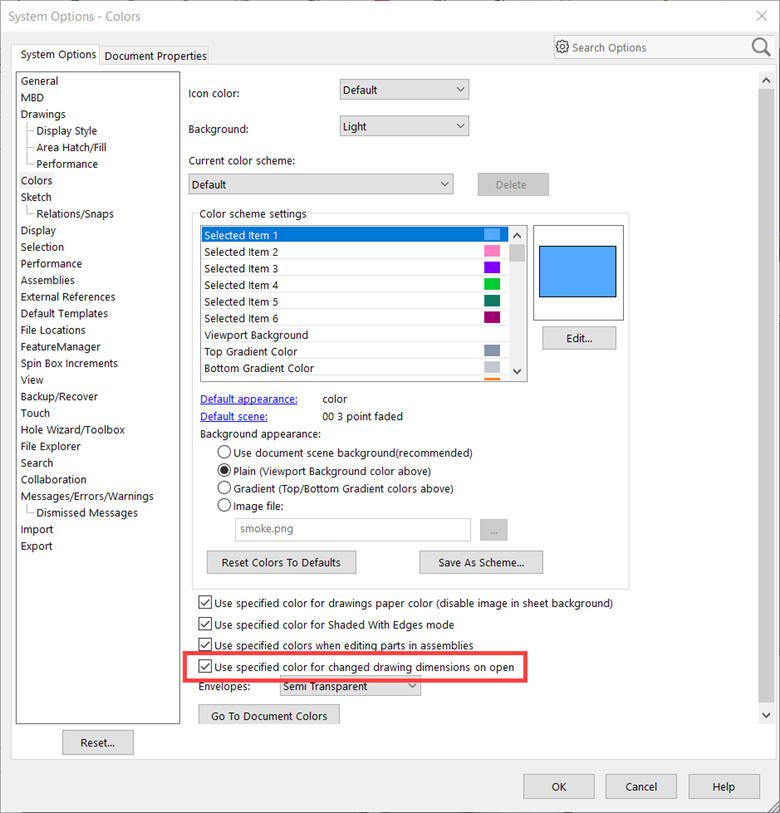The width and height of the screenshot is (780, 813).
Task: Select Selected Item 2 pink color row
Action: [355, 251]
